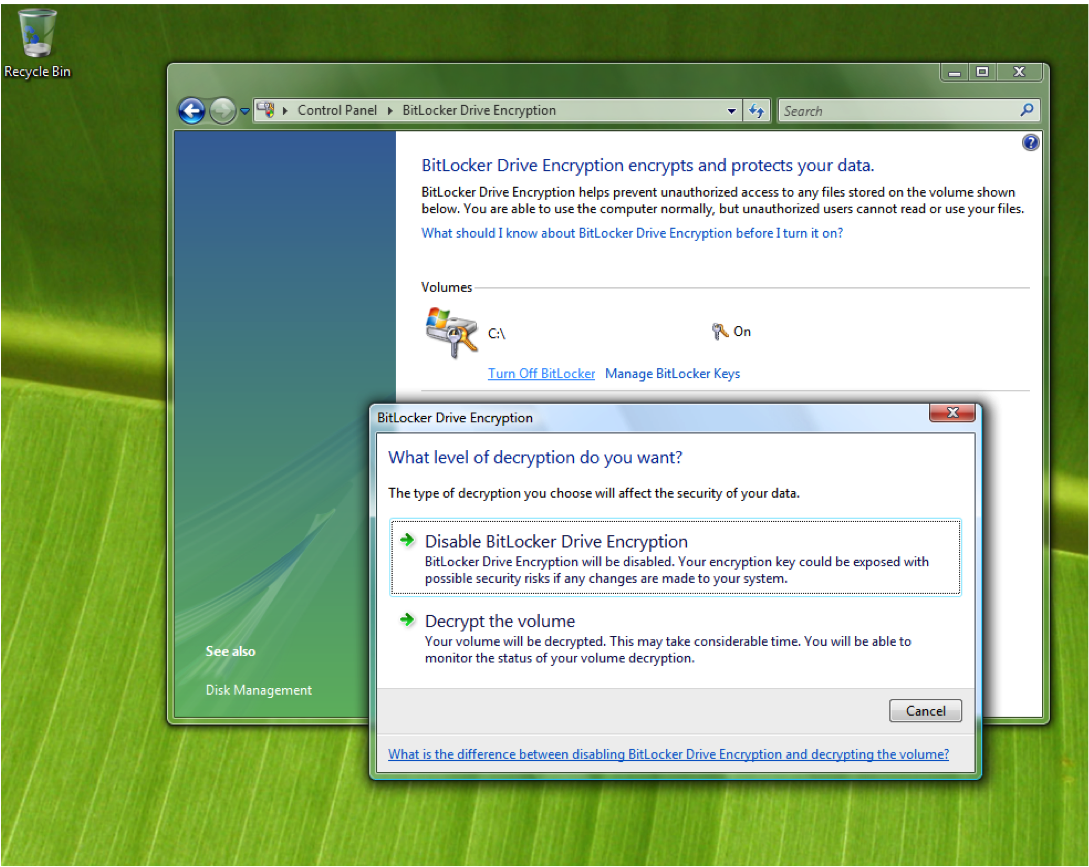
Task: Click green arrow beside Disable BitLocker option
Action: tap(407, 540)
